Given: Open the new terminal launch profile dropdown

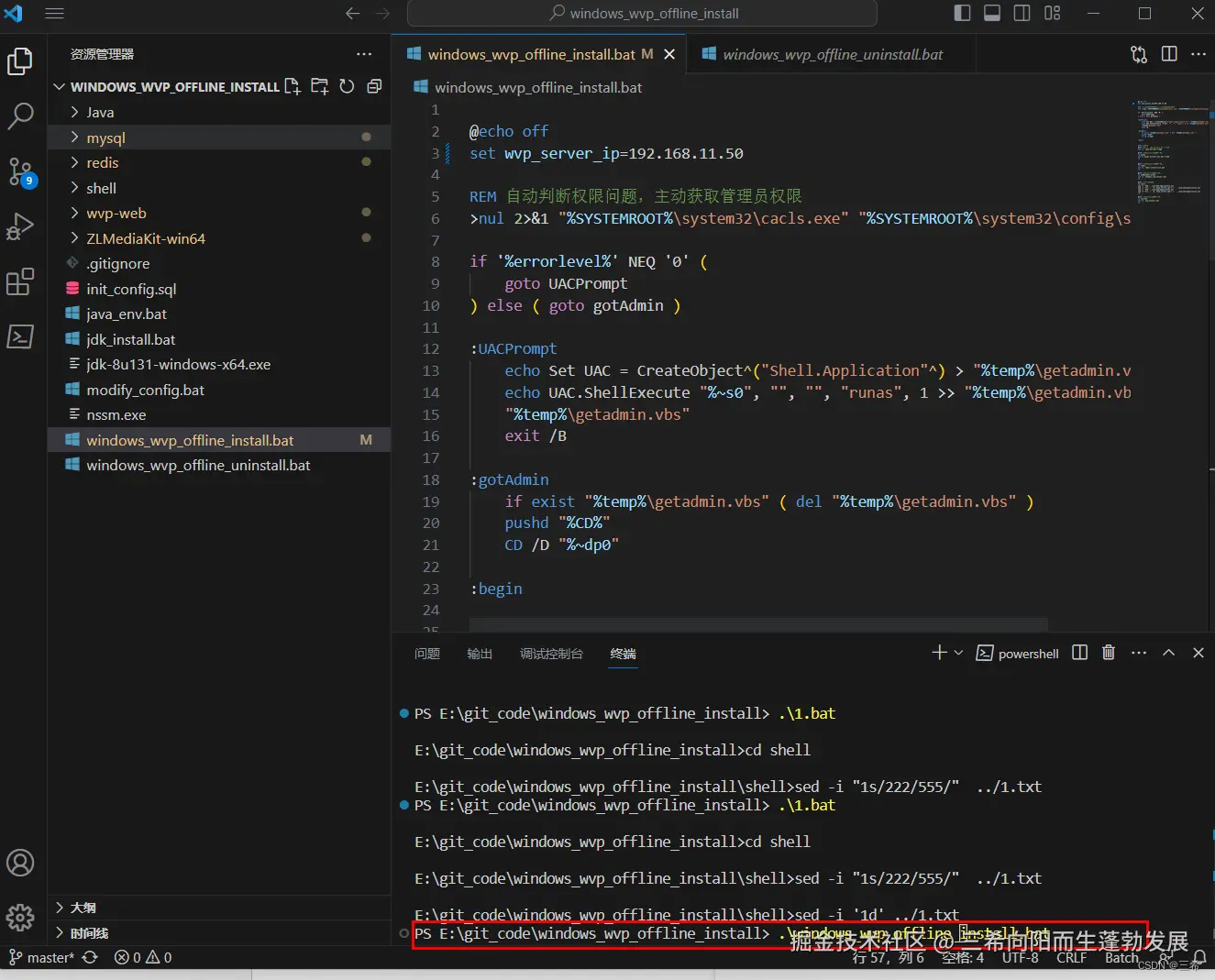Looking at the screenshot, I should tap(959, 653).
